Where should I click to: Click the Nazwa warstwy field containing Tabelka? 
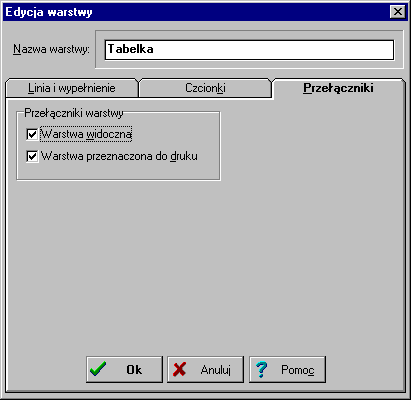coord(249,50)
